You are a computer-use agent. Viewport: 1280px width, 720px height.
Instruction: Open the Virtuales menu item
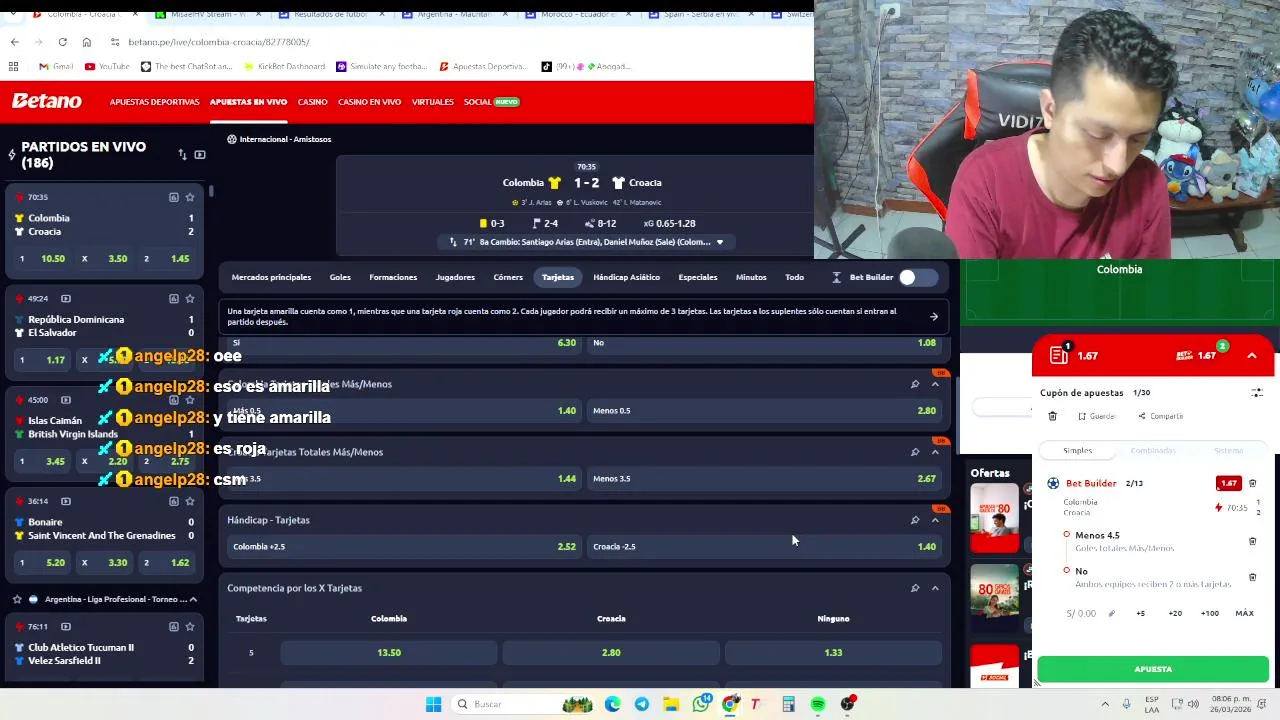click(x=432, y=102)
